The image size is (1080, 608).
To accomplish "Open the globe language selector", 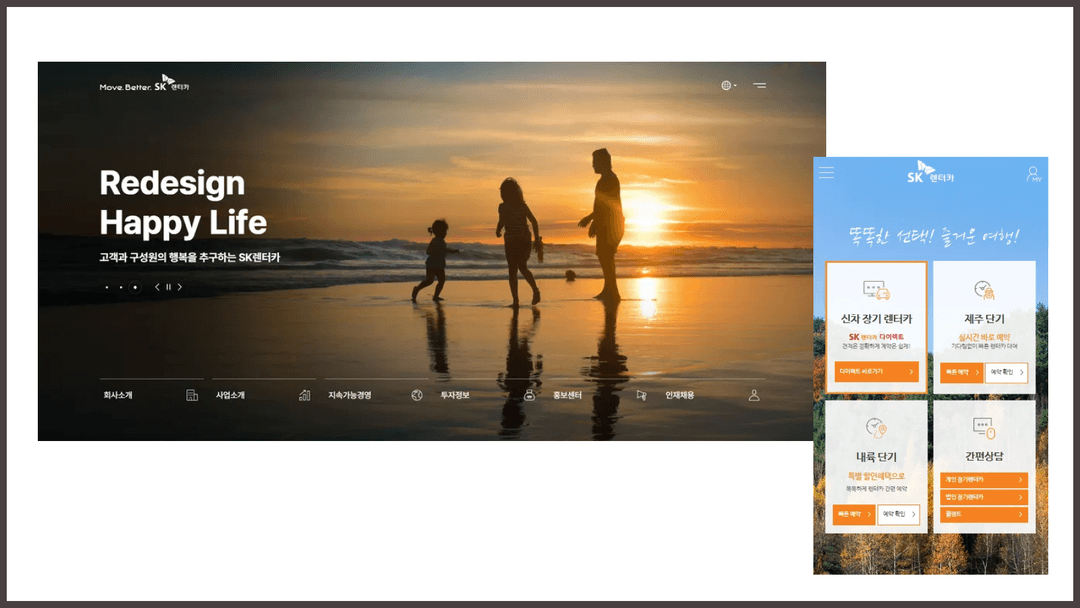I will [728, 85].
